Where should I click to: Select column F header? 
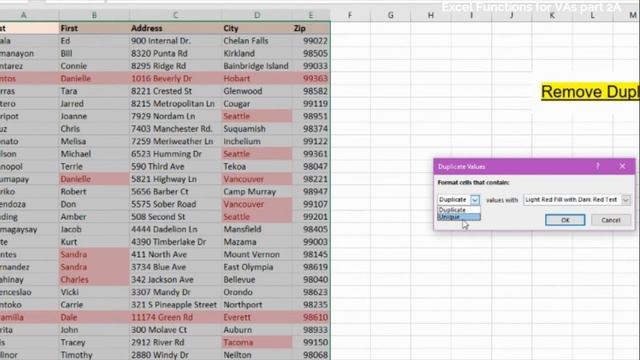click(x=350, y=15)
